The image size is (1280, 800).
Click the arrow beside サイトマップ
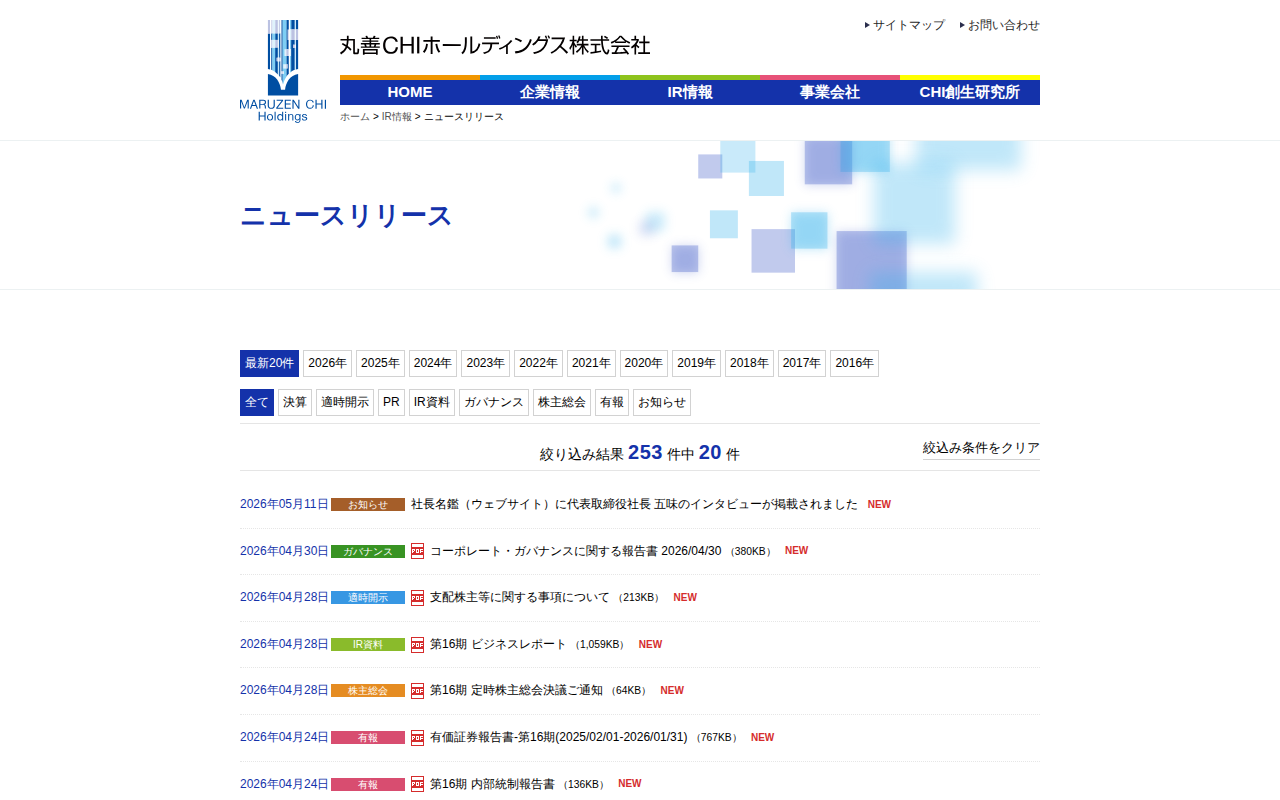[x=867, y=25]
